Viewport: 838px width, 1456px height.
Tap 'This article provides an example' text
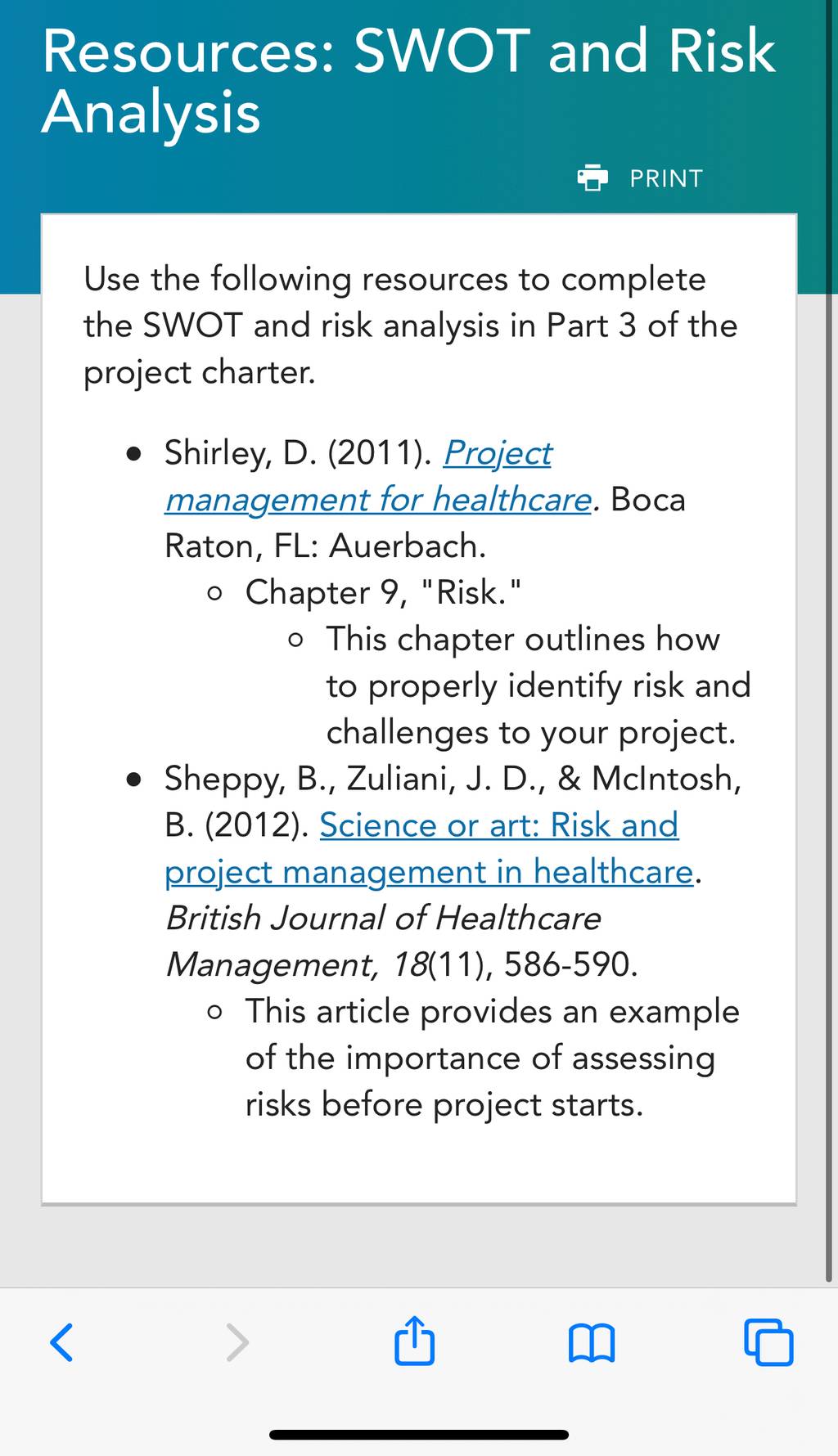tap(492, 1012)
